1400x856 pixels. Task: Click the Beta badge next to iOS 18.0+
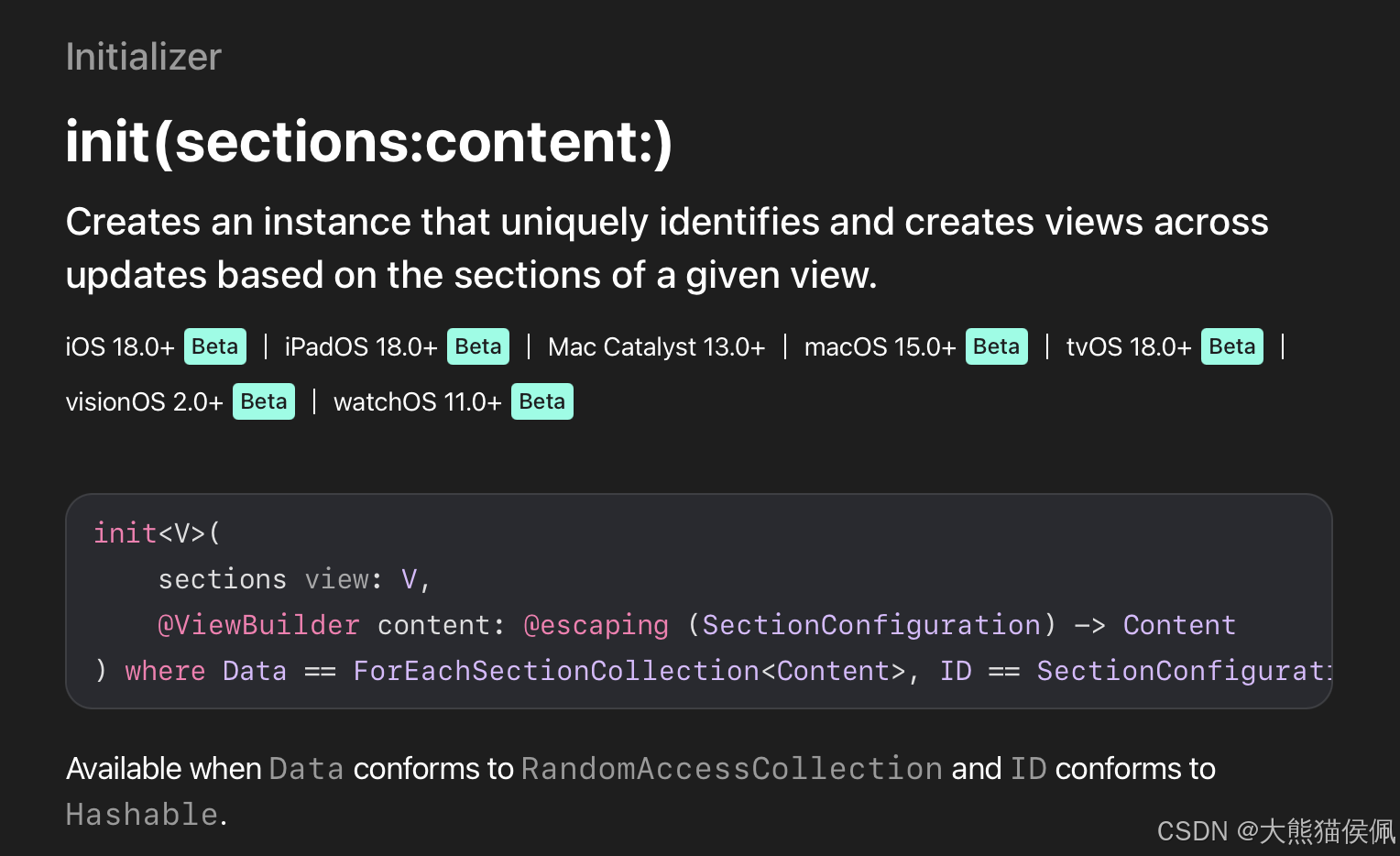tap(214, 346)
